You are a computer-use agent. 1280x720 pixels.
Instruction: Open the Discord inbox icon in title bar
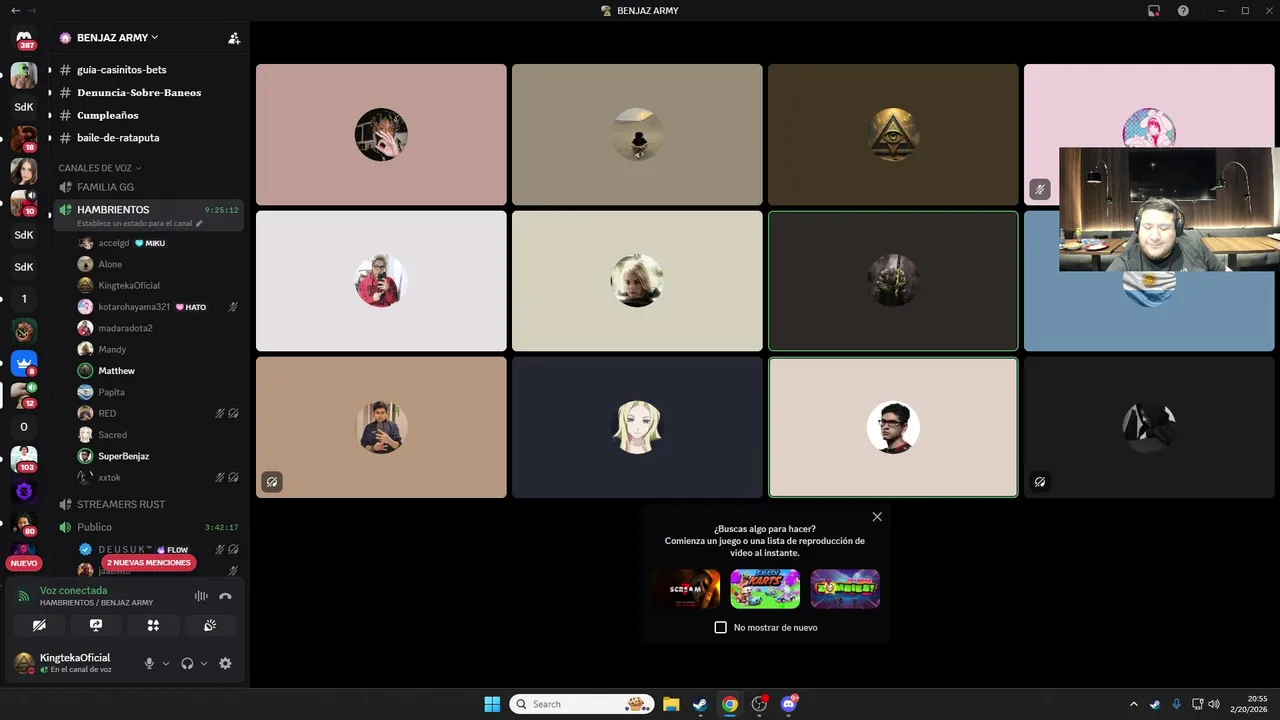click(1154, 10)
